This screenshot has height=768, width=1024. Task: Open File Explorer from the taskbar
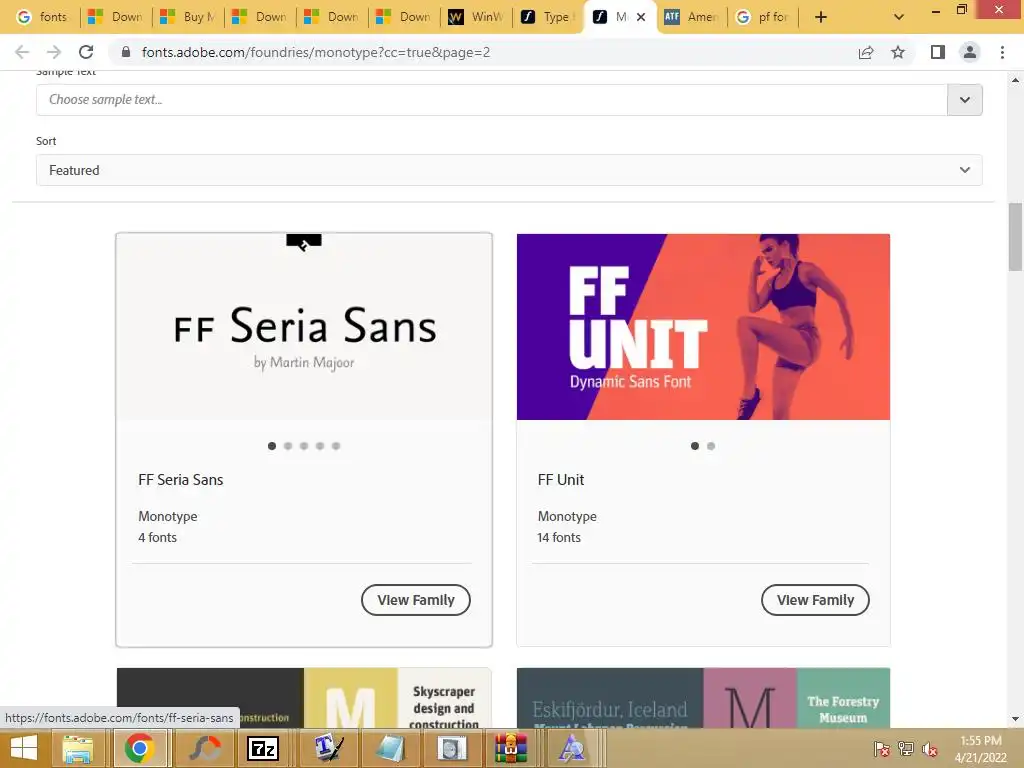point(77,748)
